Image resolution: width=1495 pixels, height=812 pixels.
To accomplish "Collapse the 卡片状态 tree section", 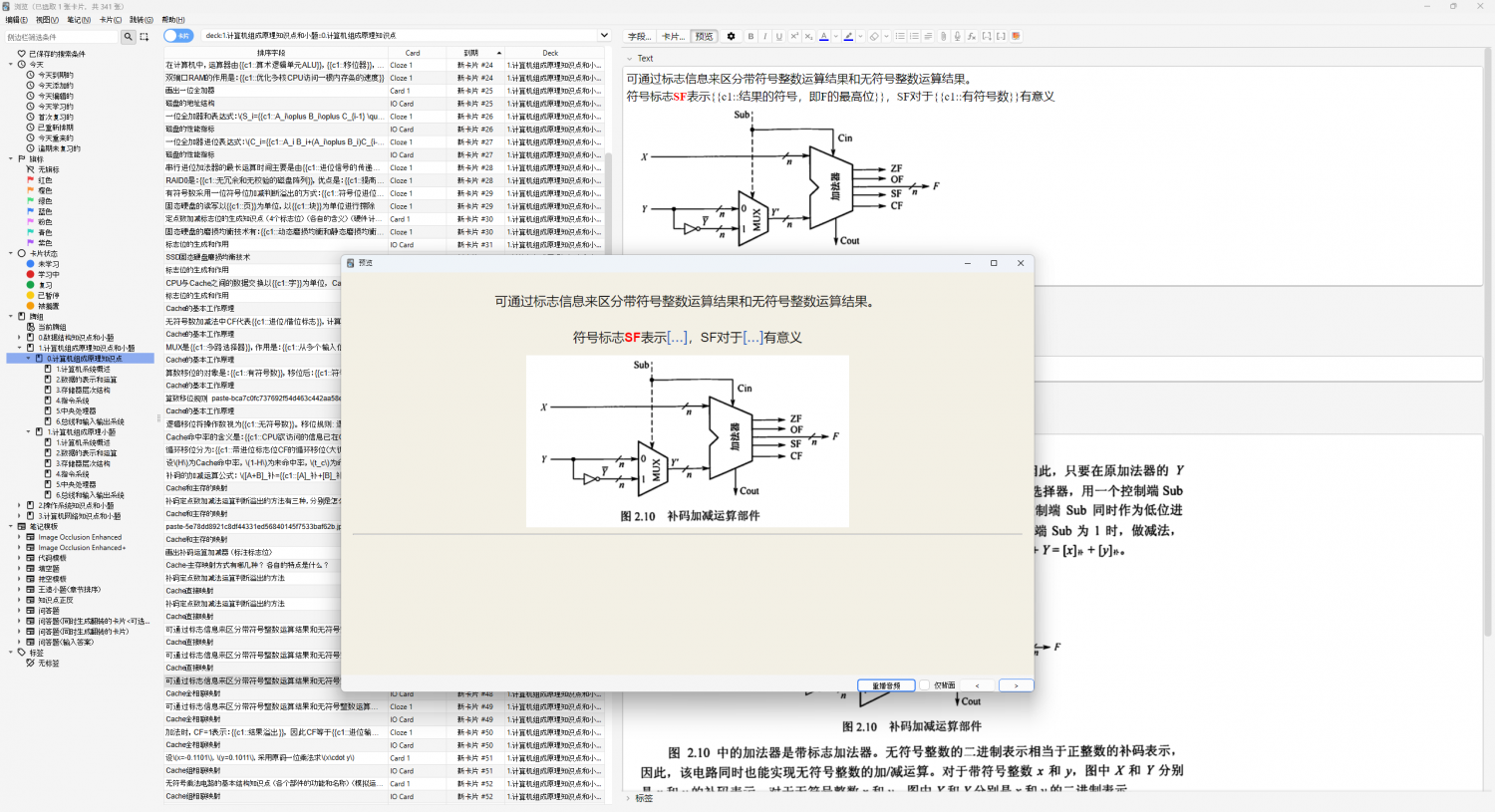I will click(11, 254).
